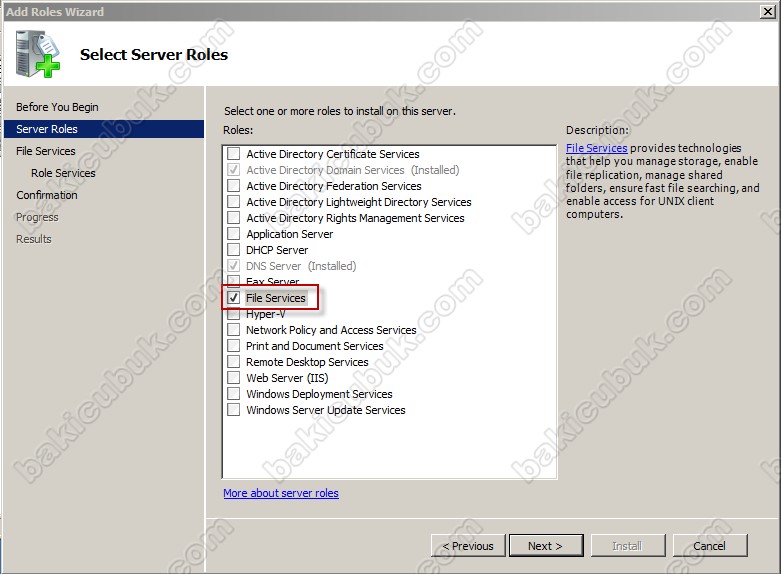
Task: Select Network Policy and Access Services label
Action: click(331, 330)
